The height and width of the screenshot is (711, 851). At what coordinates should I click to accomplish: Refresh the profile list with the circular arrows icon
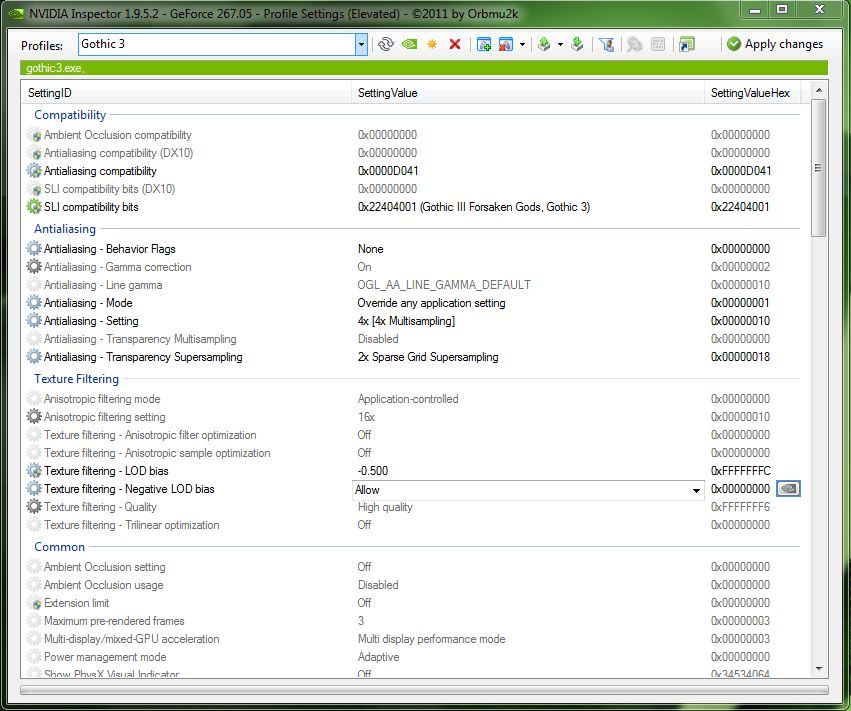tap(385, 44)
